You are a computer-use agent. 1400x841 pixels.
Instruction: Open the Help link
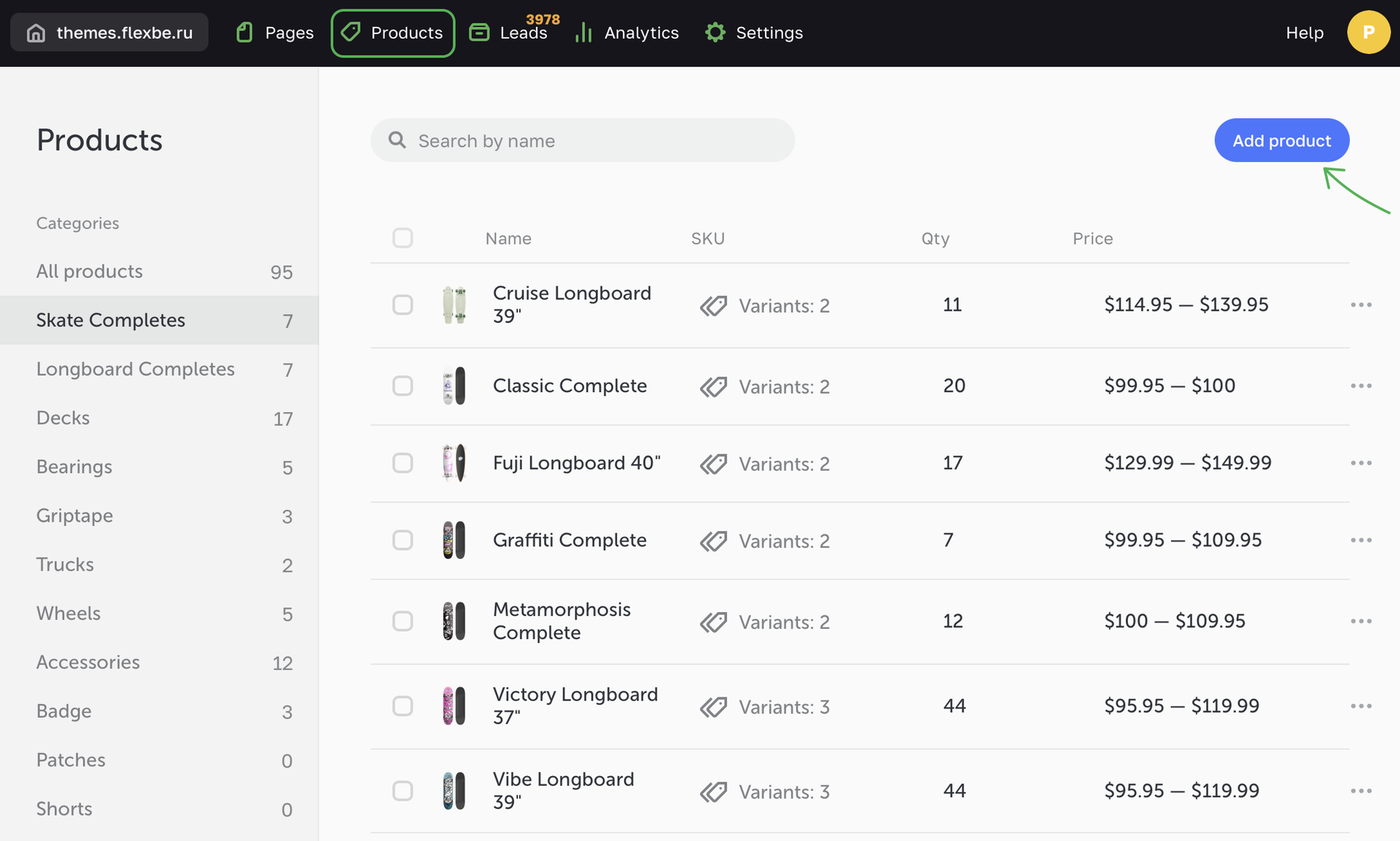[x=1304, y=33]
